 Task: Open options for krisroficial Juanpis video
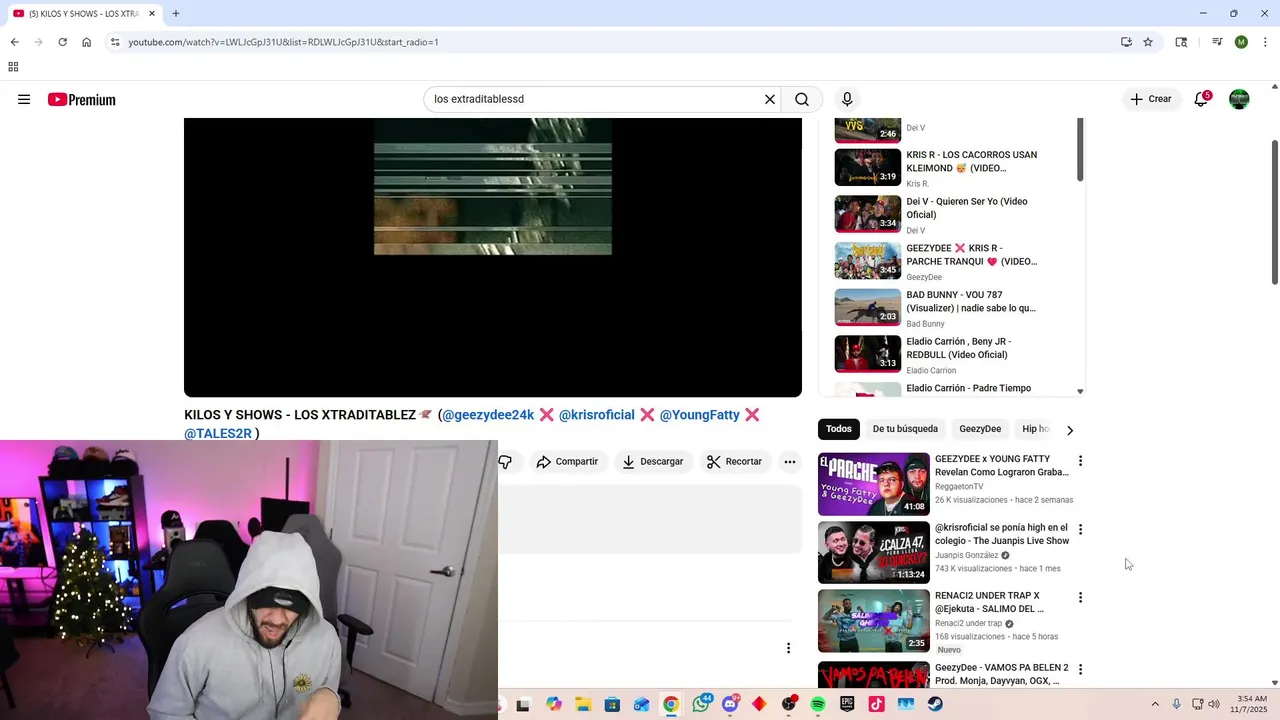pyautogui.click(x=1080, y=529)
